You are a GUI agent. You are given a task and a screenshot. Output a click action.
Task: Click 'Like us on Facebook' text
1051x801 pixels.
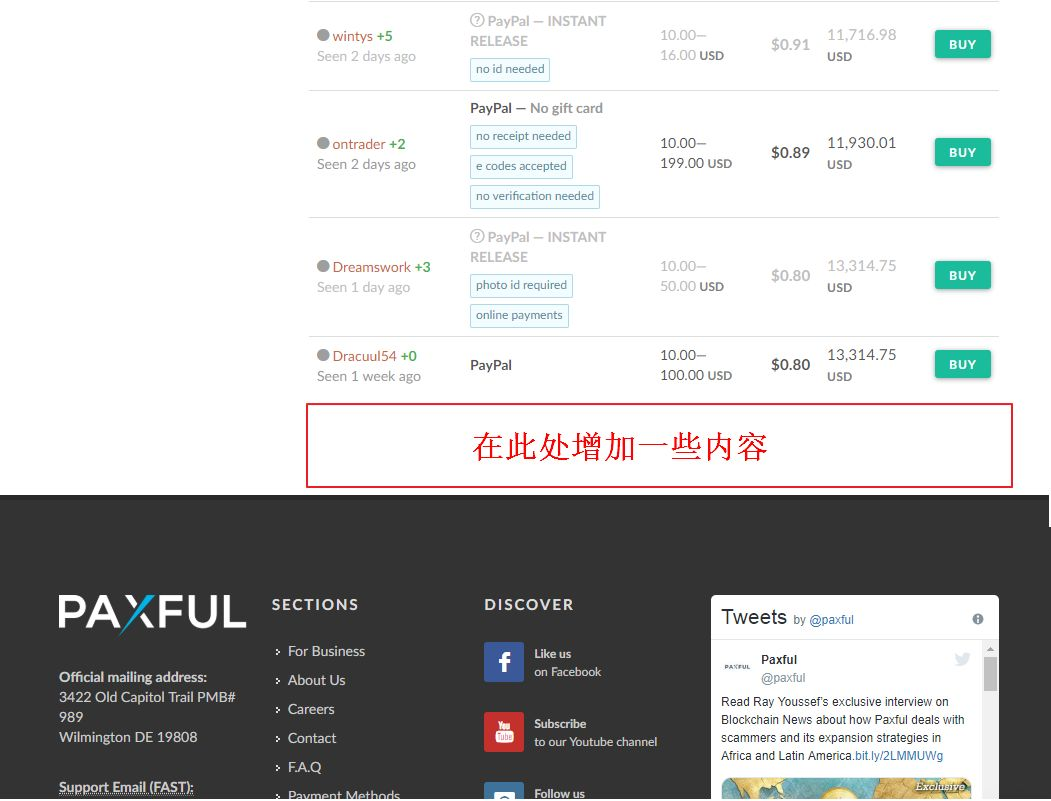point(568,662)
